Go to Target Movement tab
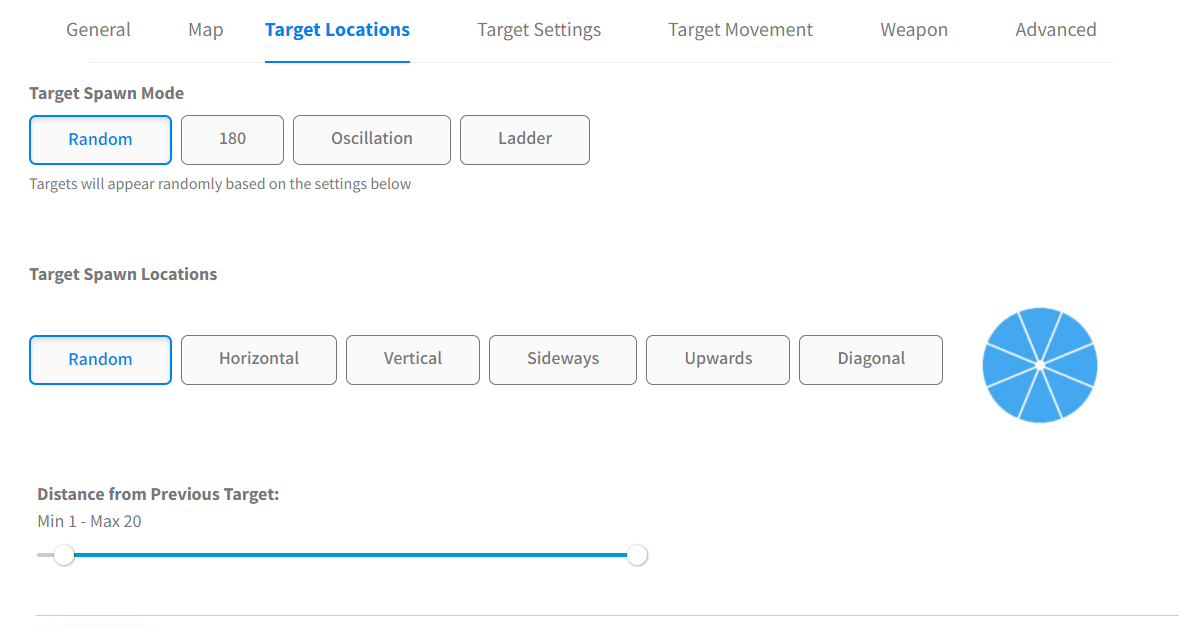This screenshot has width=1188, height=627. 740,30
